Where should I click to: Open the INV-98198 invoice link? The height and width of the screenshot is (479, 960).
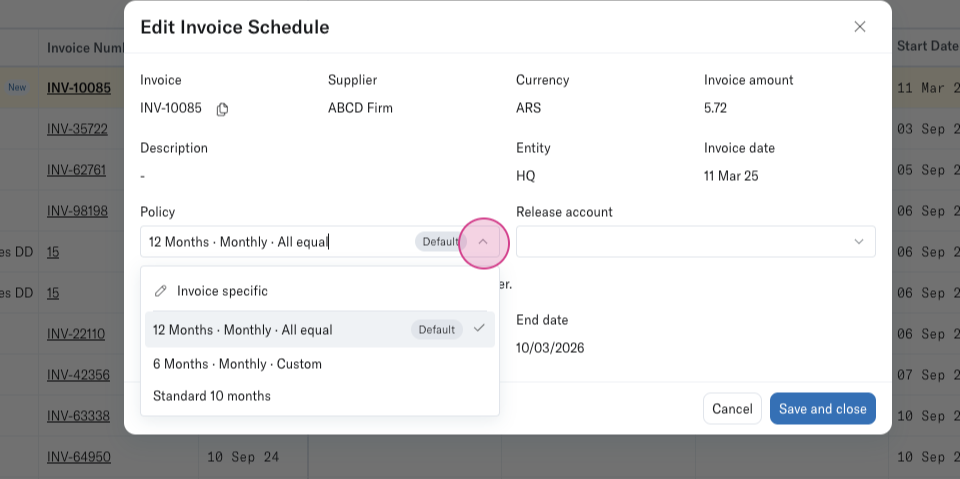coord(77,211)
